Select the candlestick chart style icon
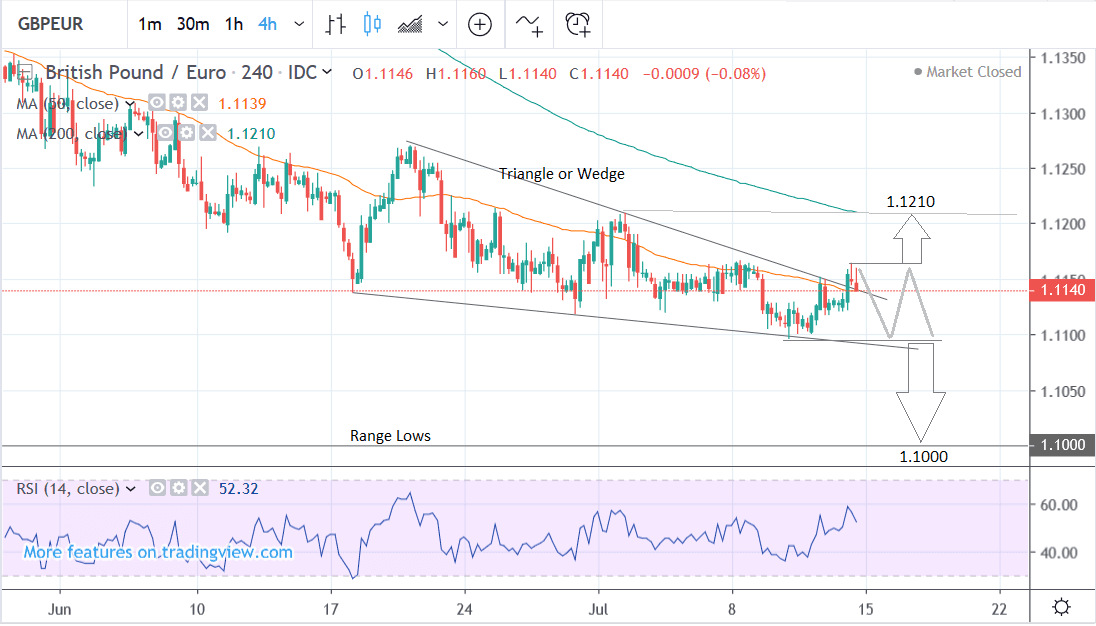The height and width of the screenshot is (626, 1096). [373, 24]
